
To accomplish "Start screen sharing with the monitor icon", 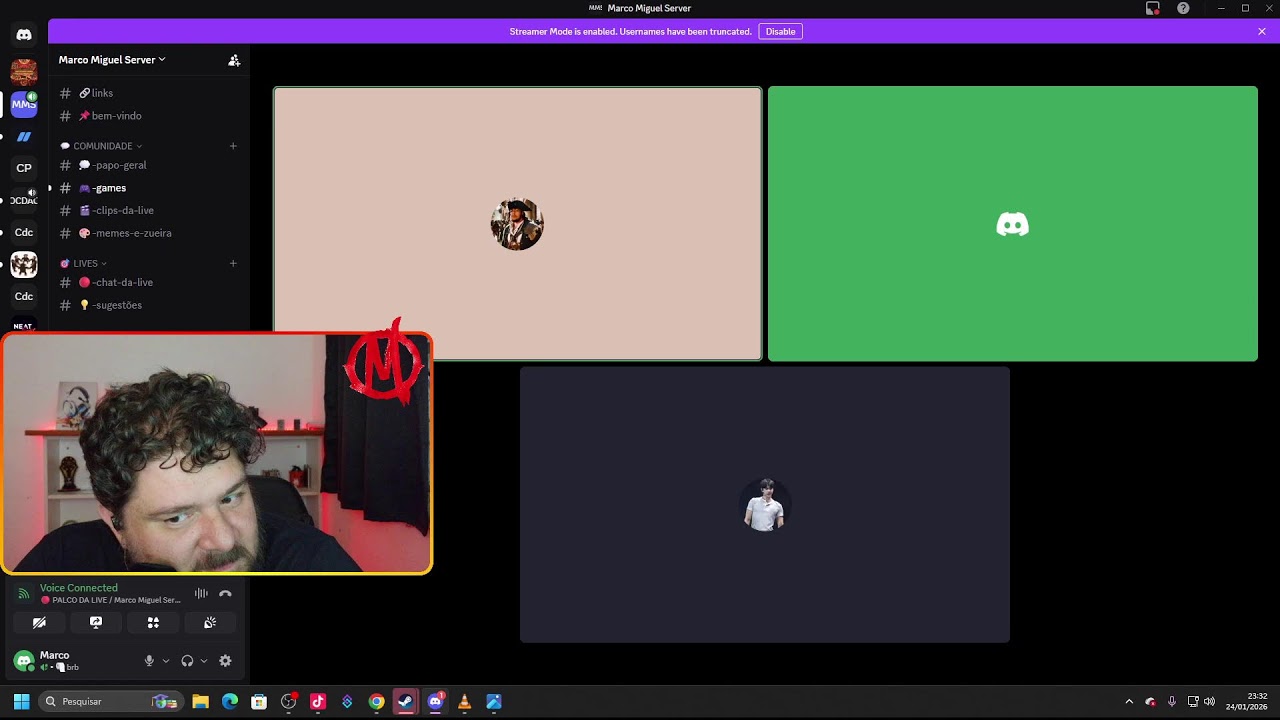I will (x=96, y=622).
